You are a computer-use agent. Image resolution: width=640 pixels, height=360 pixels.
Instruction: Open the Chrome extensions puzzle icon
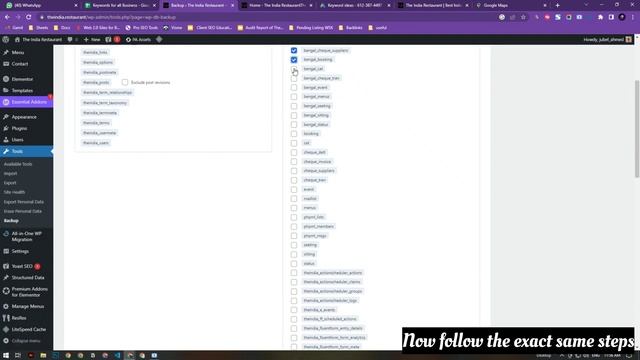tap(600, 17)
